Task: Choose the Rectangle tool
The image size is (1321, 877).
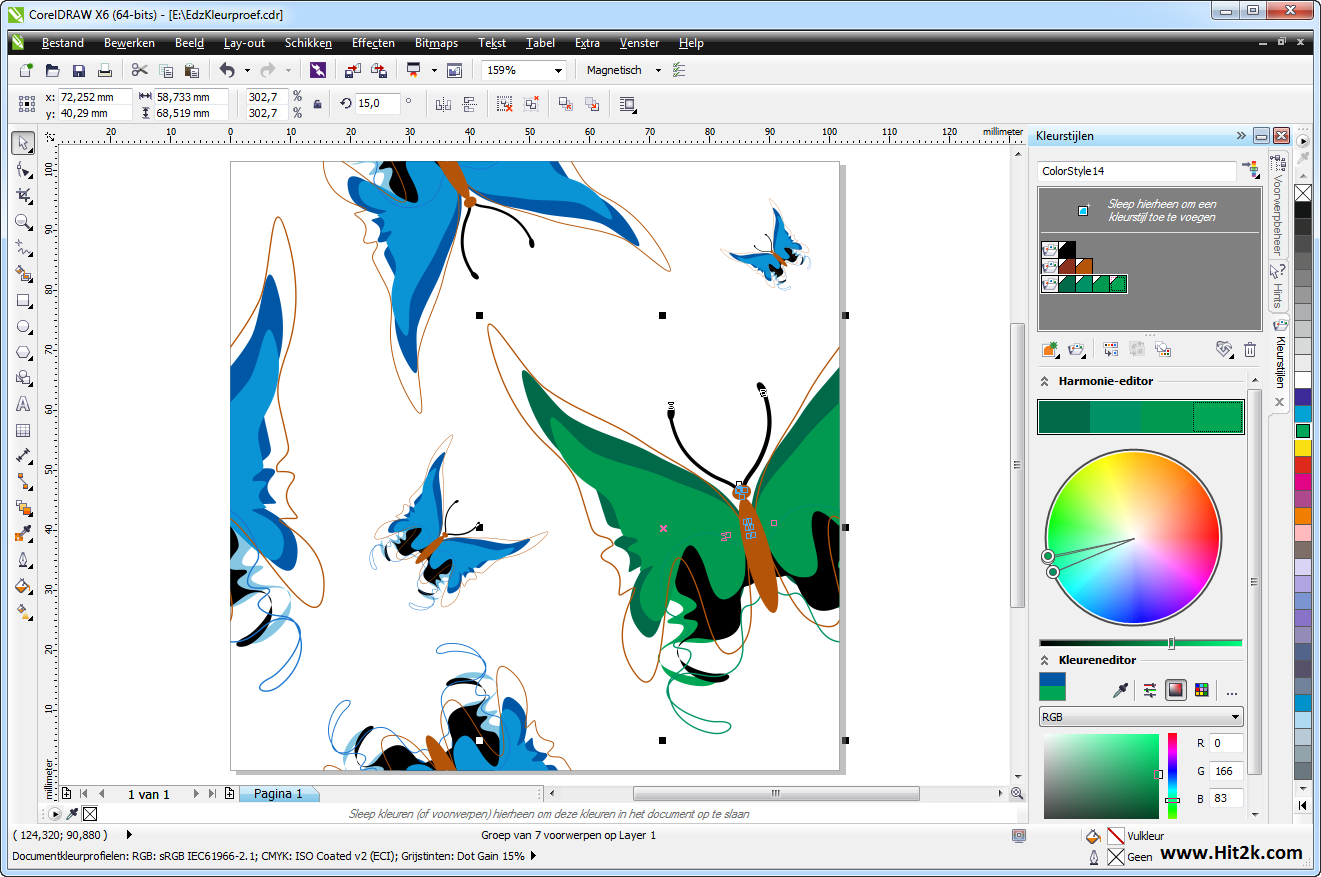Action: [x=23, y=300]
